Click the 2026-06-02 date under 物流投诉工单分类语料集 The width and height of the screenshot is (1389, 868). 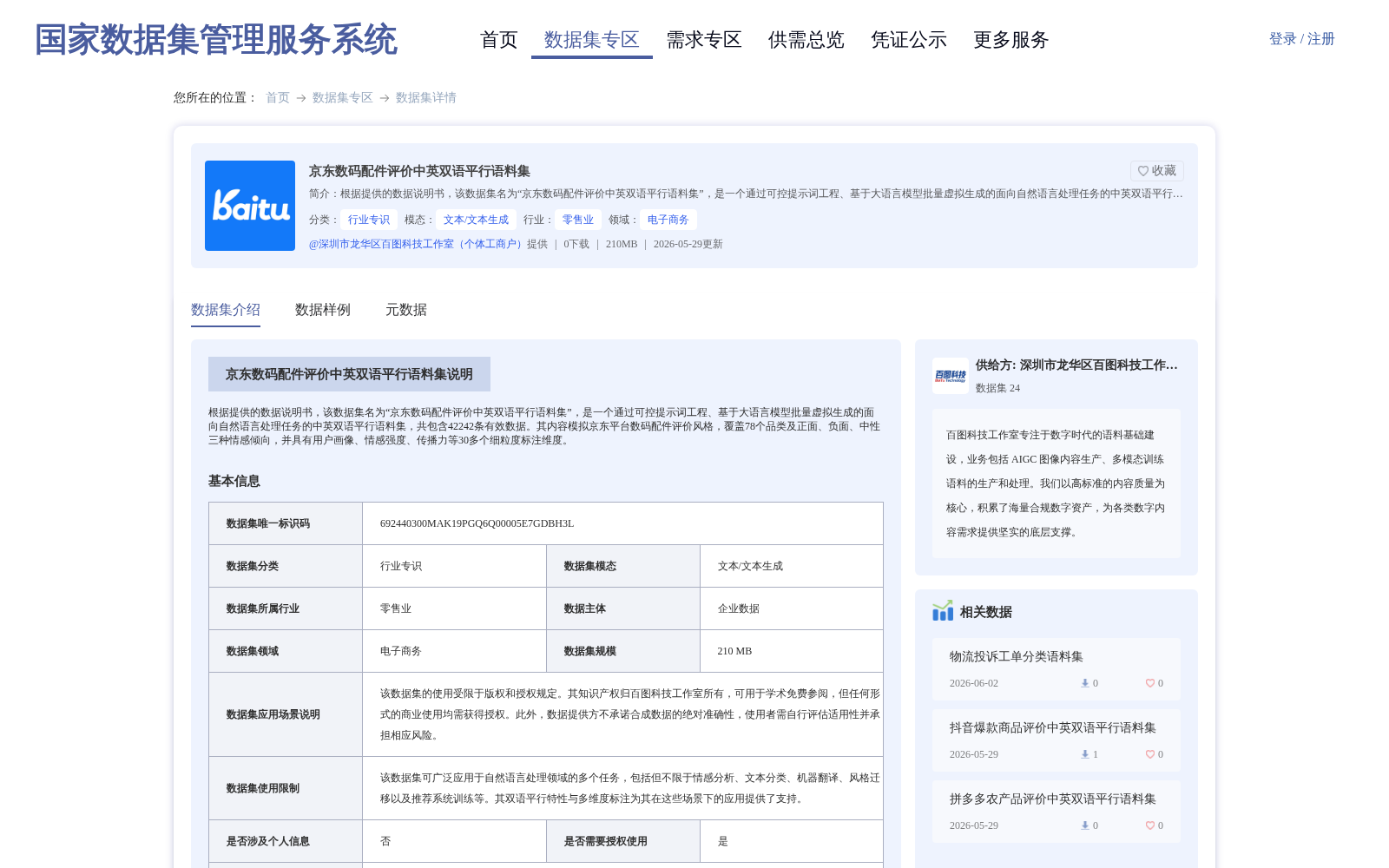point(974,683)
